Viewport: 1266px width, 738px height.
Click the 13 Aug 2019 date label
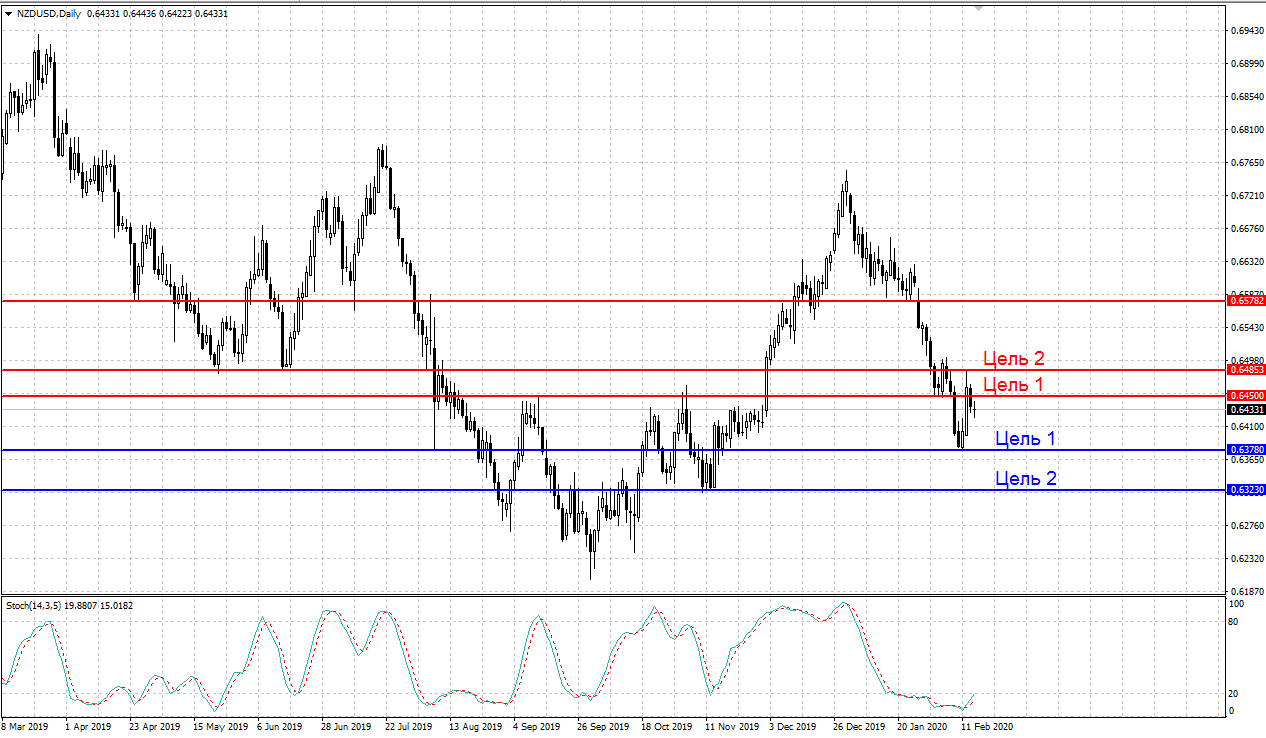pos(476,726)
